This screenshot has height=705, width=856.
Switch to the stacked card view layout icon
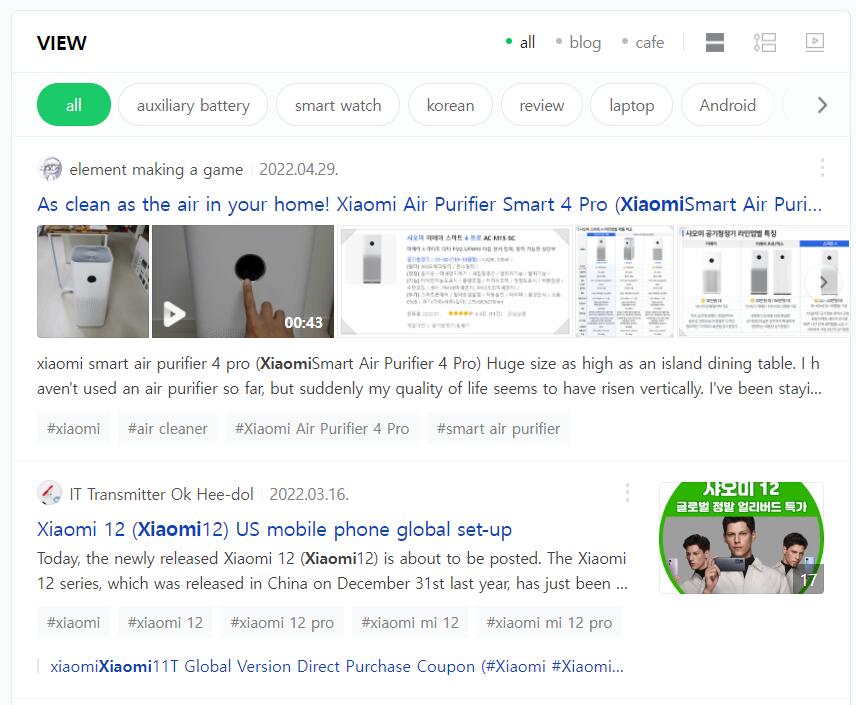pyautogui.click(x=715, y=43)
